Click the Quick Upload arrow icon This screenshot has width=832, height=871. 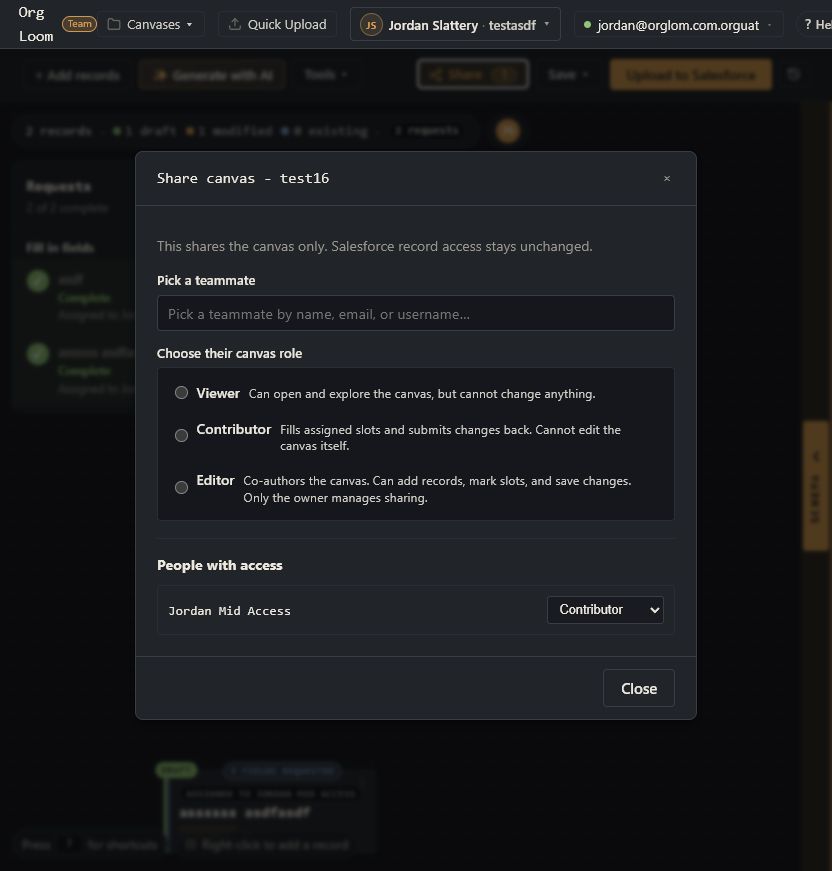[x=234, y=24]
